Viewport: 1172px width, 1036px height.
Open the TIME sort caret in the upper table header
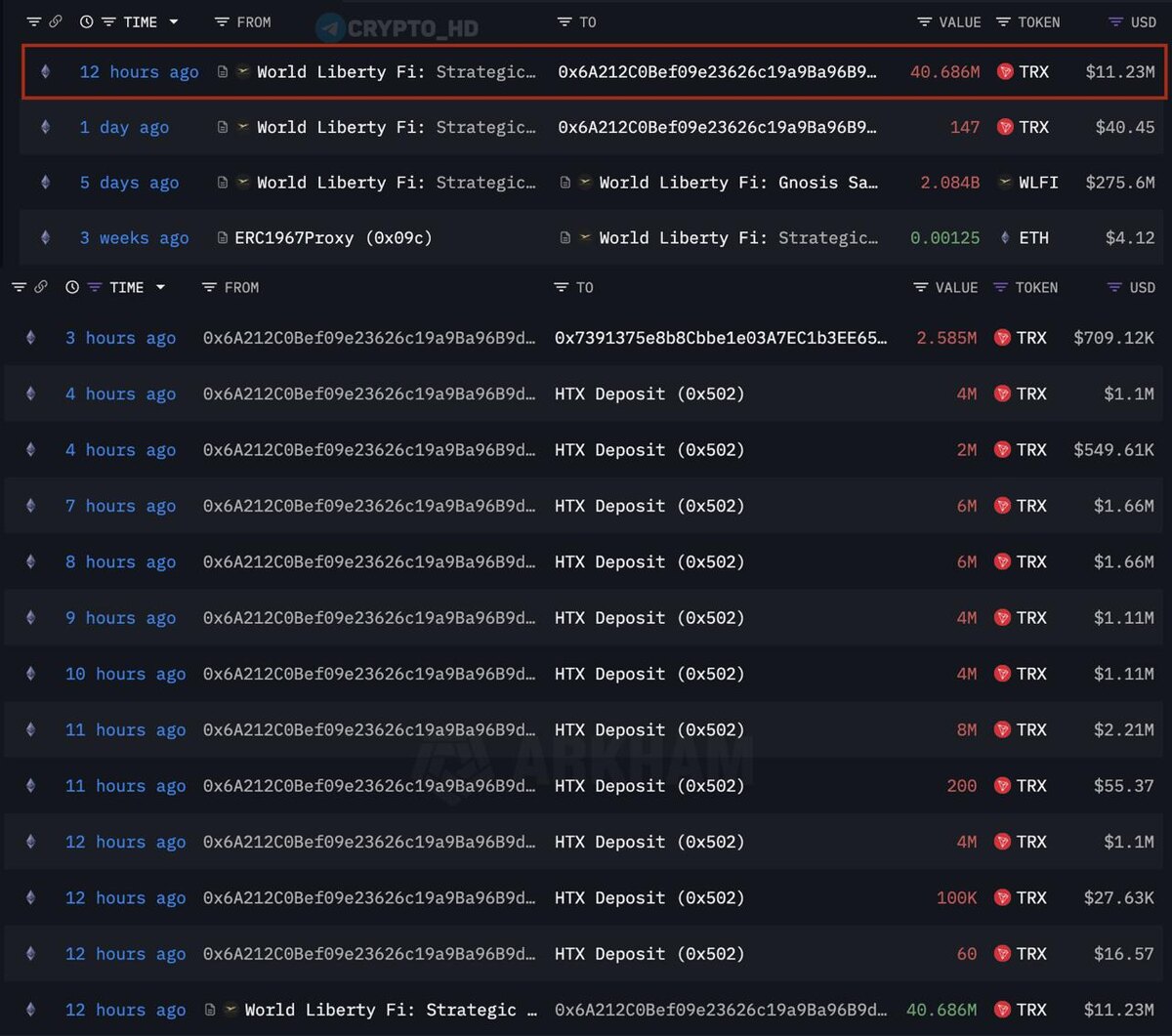tap(174, 21)
